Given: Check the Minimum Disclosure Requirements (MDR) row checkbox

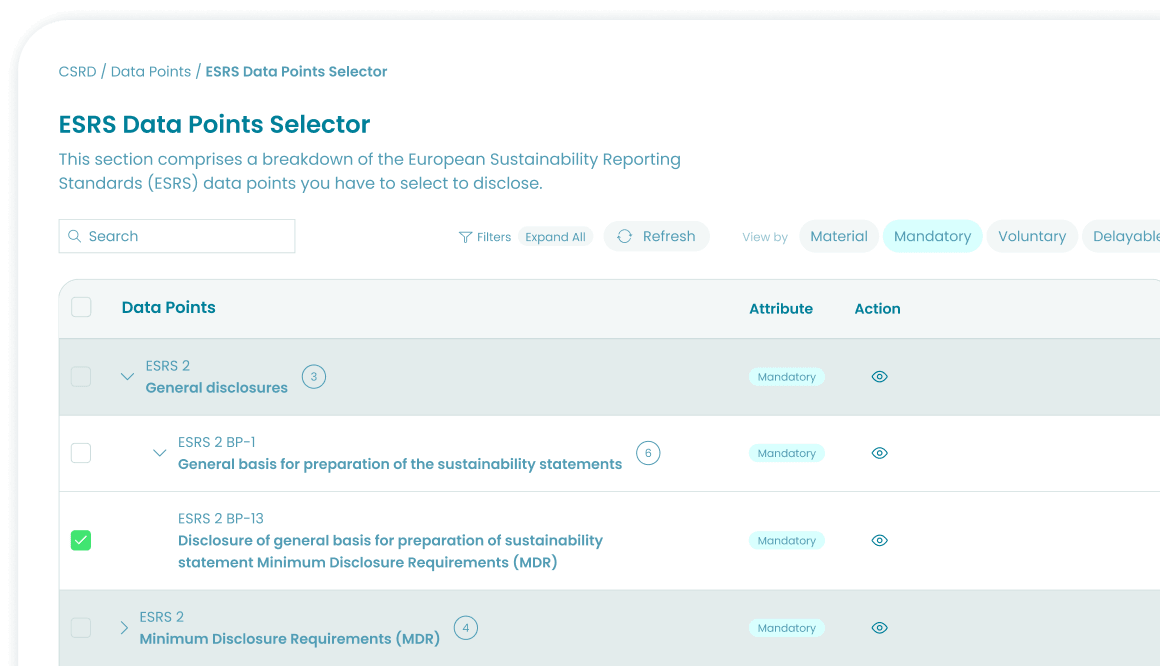Looking at the screenshot, I should tap(81, 628).
